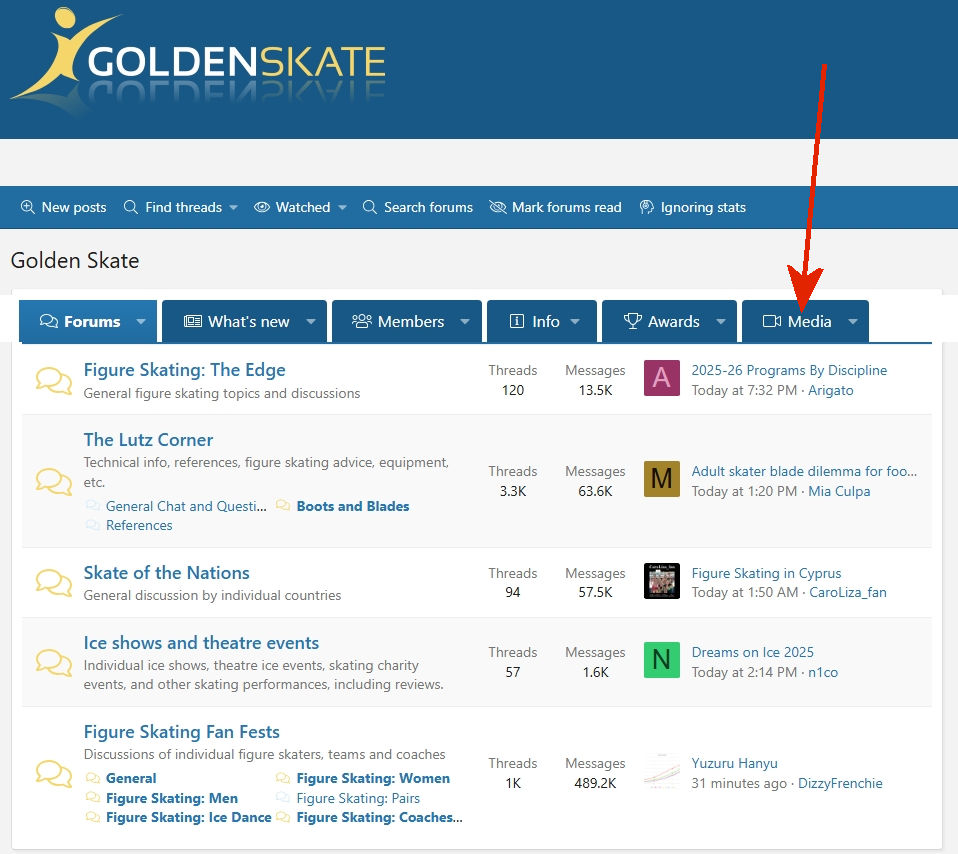The height and width of the screenshot is (854, 958).
Task: Click the GoldenSkate logo
Action: 198,61
